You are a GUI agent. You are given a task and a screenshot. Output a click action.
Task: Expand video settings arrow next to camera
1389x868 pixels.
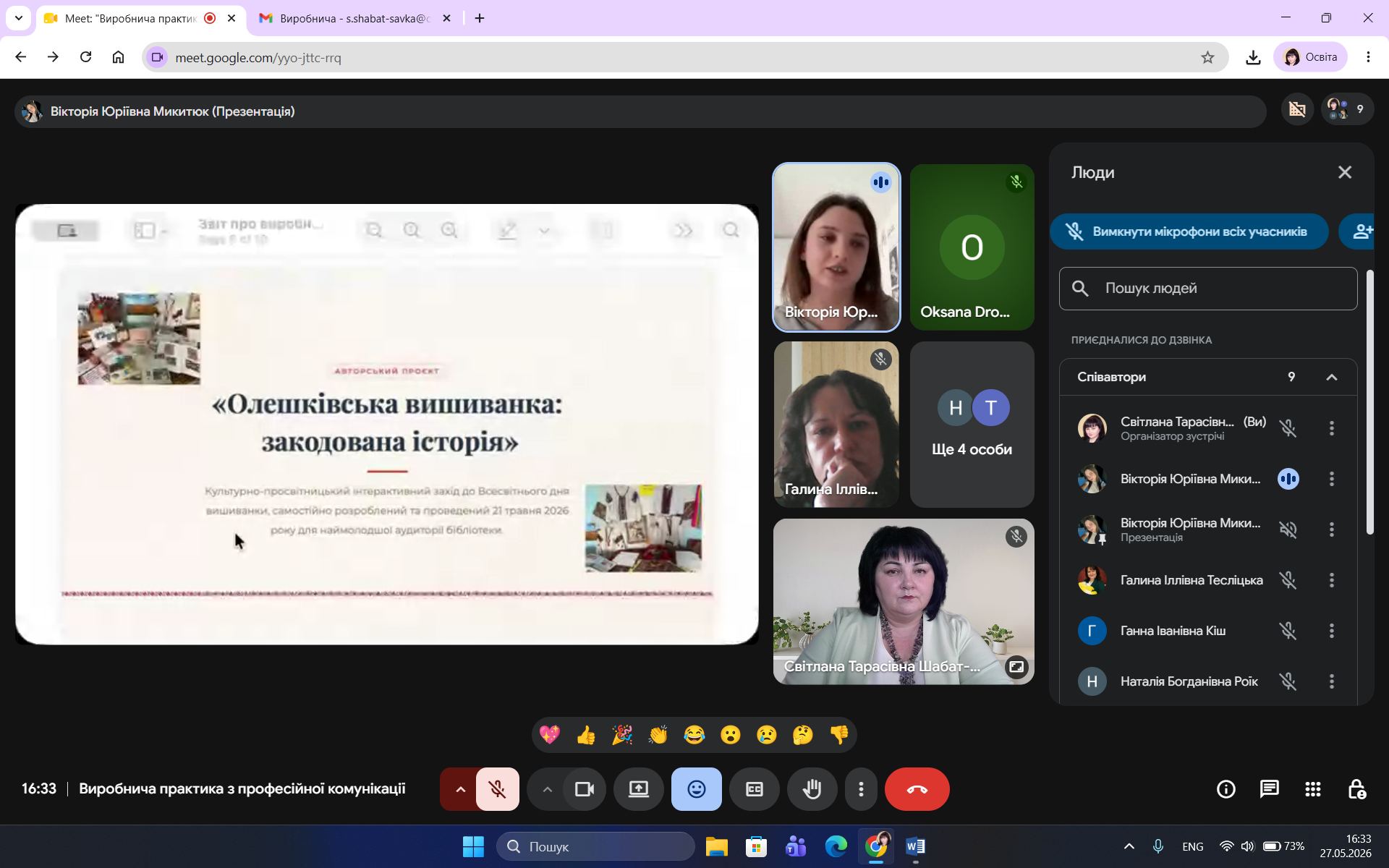pos(548,789)
